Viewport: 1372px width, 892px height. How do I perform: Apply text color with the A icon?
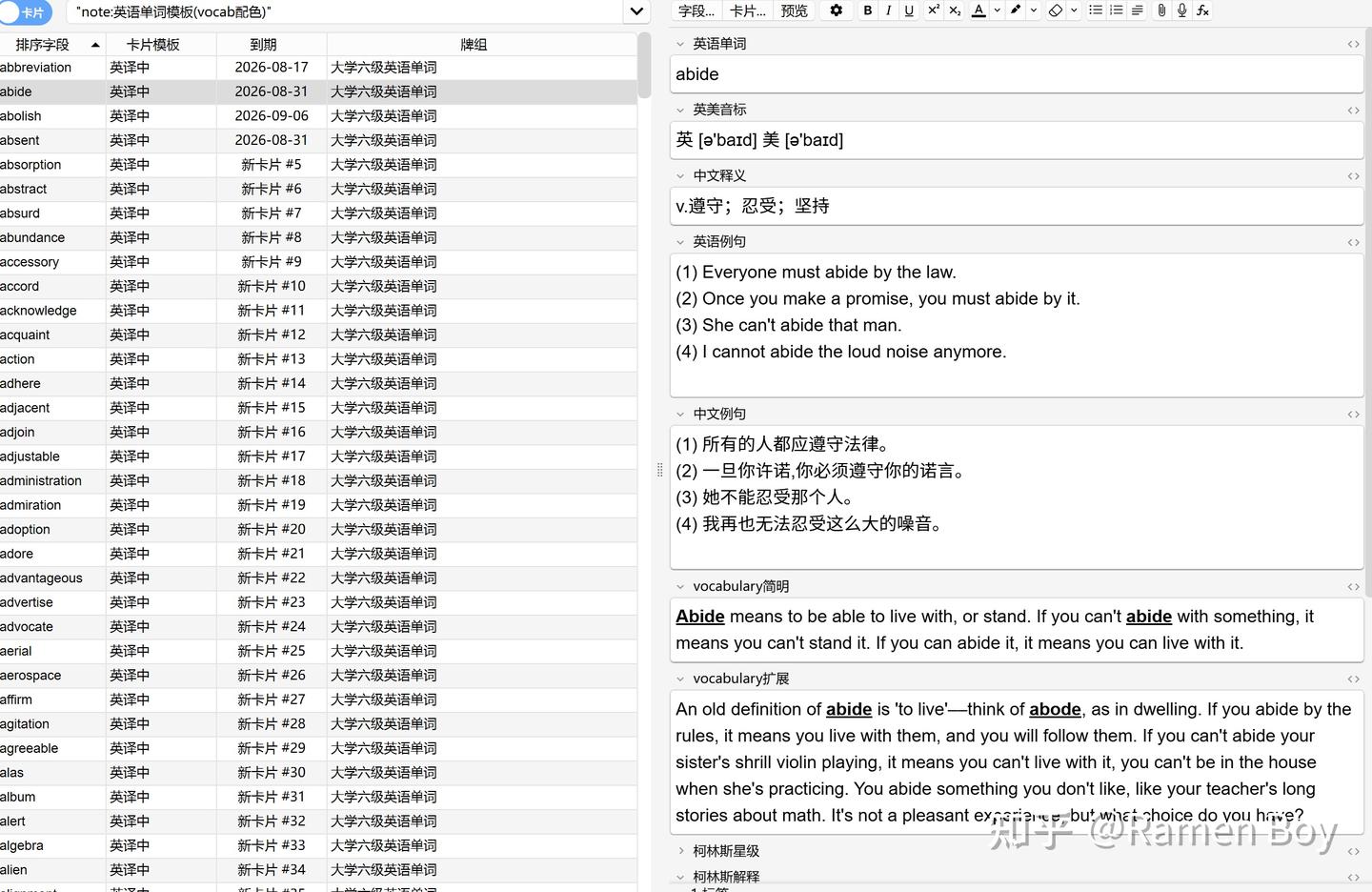click(x=979, y=10)
